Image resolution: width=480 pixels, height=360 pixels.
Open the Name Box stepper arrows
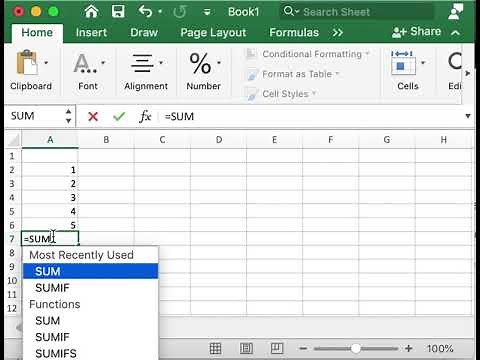68,116
